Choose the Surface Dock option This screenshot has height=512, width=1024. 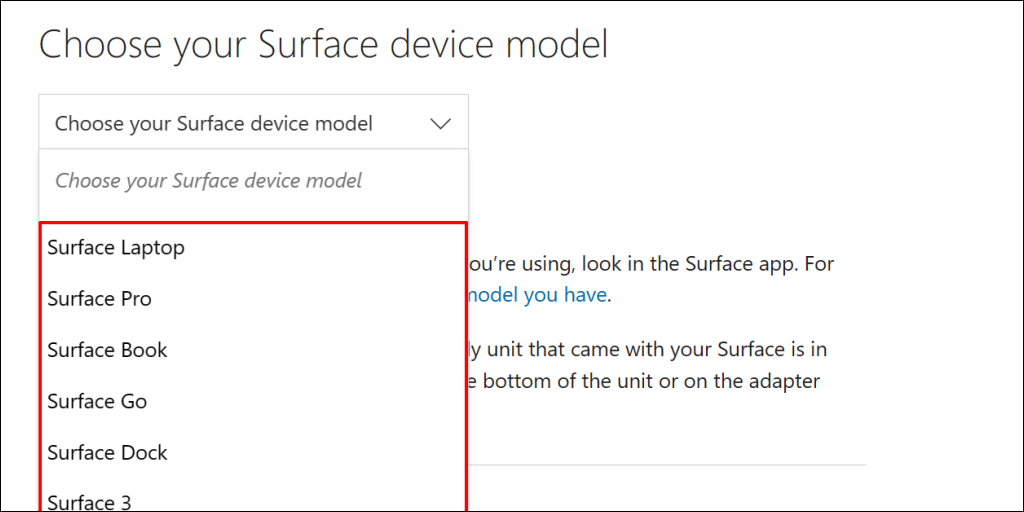107,452
